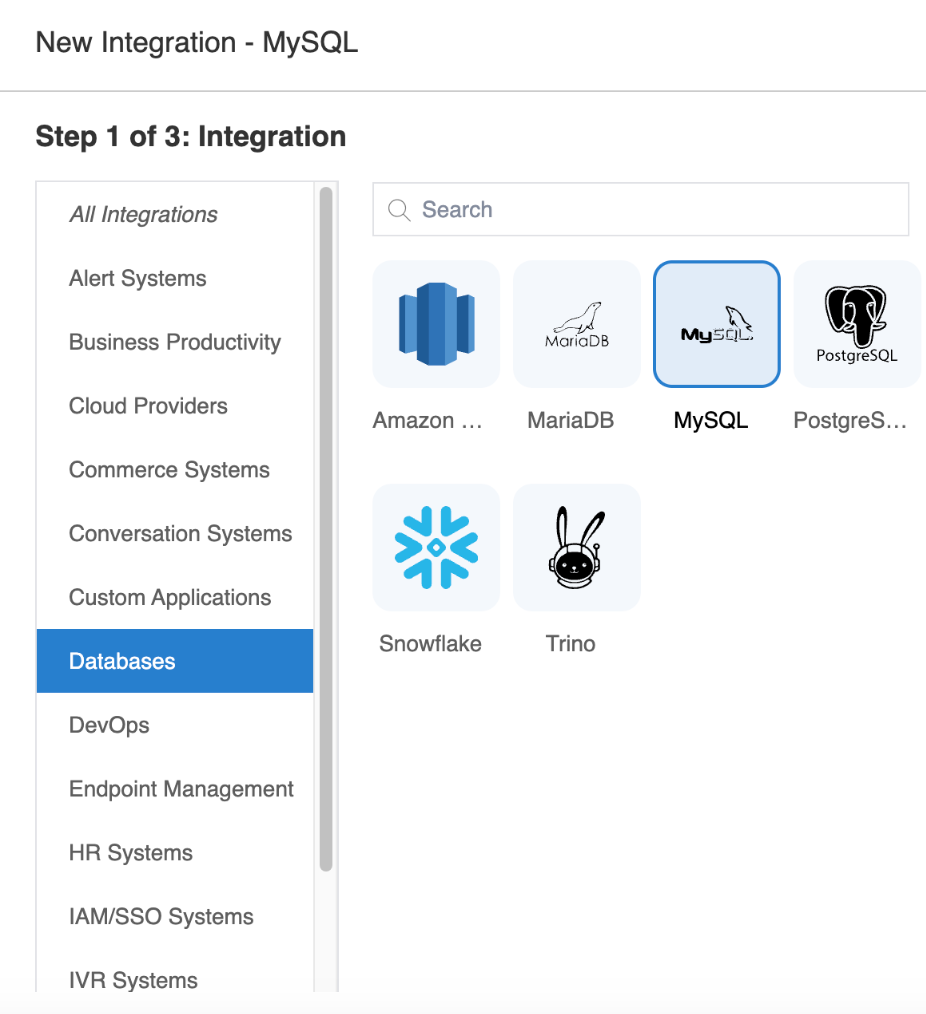The height and width of the screenshot is (1014, 926).
Task: Select the Commerce Systems category
Action: 175,470
